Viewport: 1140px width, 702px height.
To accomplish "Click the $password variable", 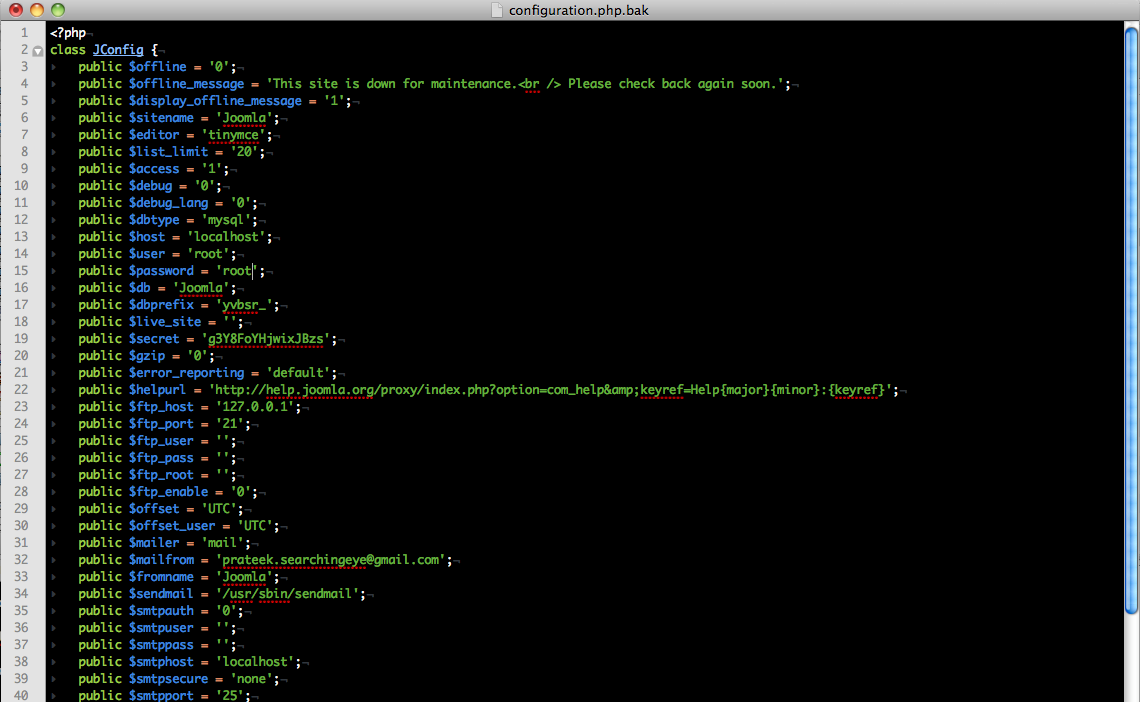I will pyautogui.click(x=161, y=270).
